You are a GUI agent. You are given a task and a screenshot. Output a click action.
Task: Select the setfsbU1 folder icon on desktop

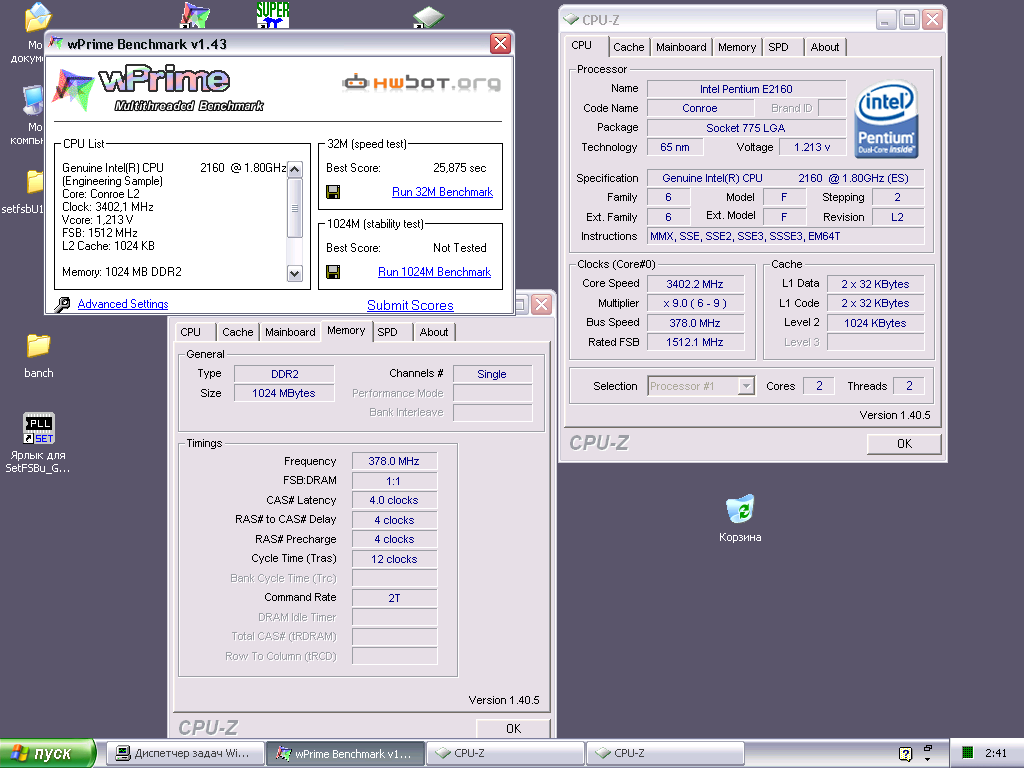point(35,182)
